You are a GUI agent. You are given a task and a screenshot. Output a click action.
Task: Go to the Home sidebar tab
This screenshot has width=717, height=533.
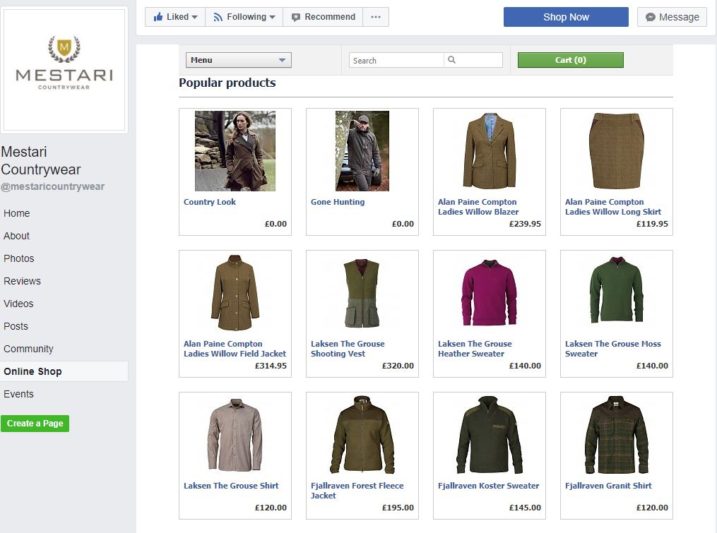click(16, 213)
